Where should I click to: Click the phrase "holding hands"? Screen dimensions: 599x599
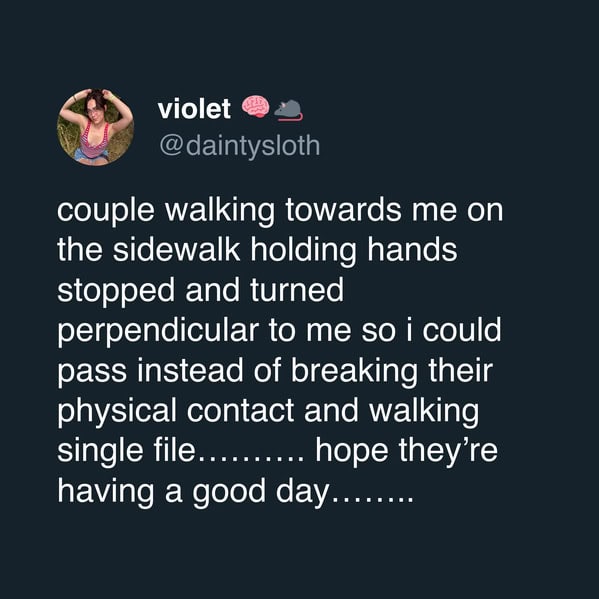(353, 251)
